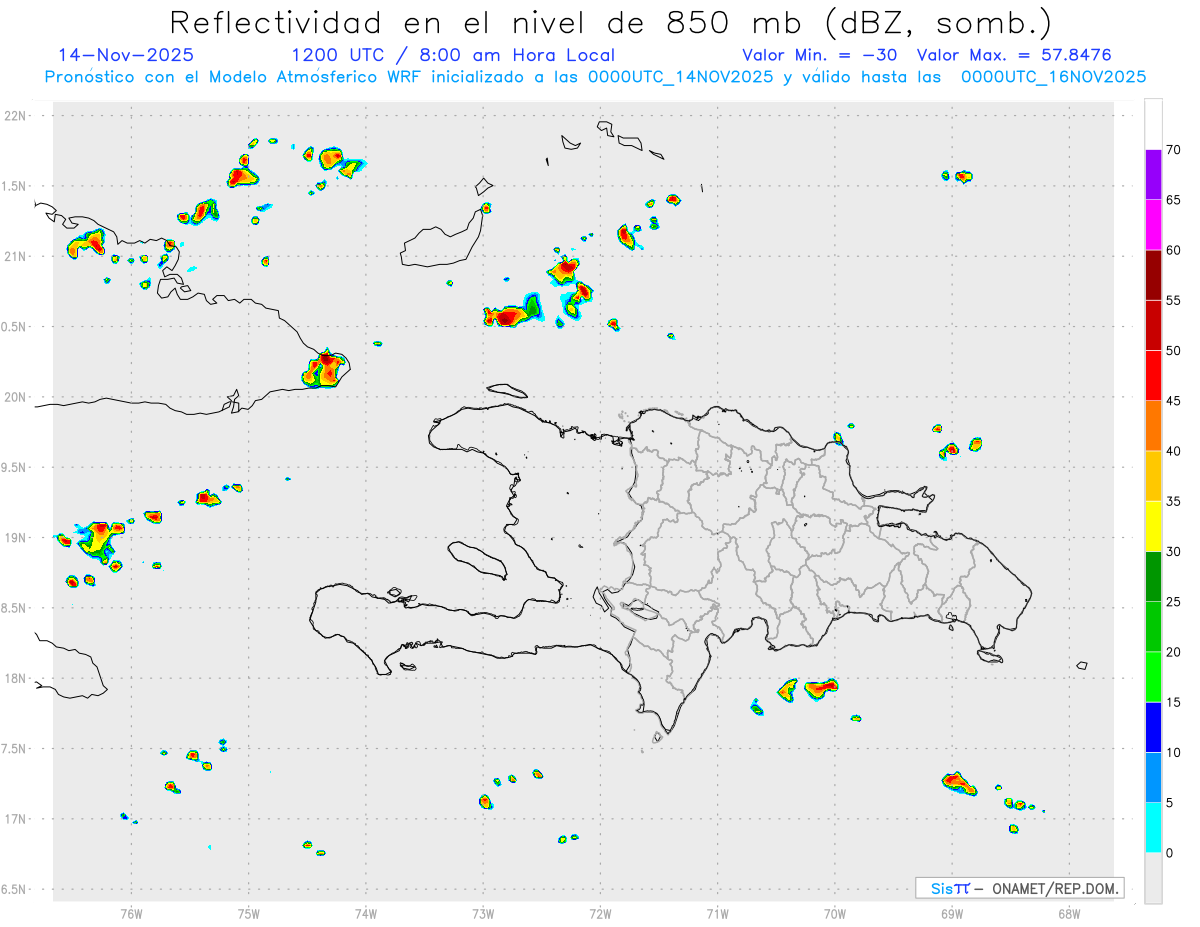Click the '70' colorbar scale value
The height and width of the screenshot is (927, 1200).
coord(1174,150)
